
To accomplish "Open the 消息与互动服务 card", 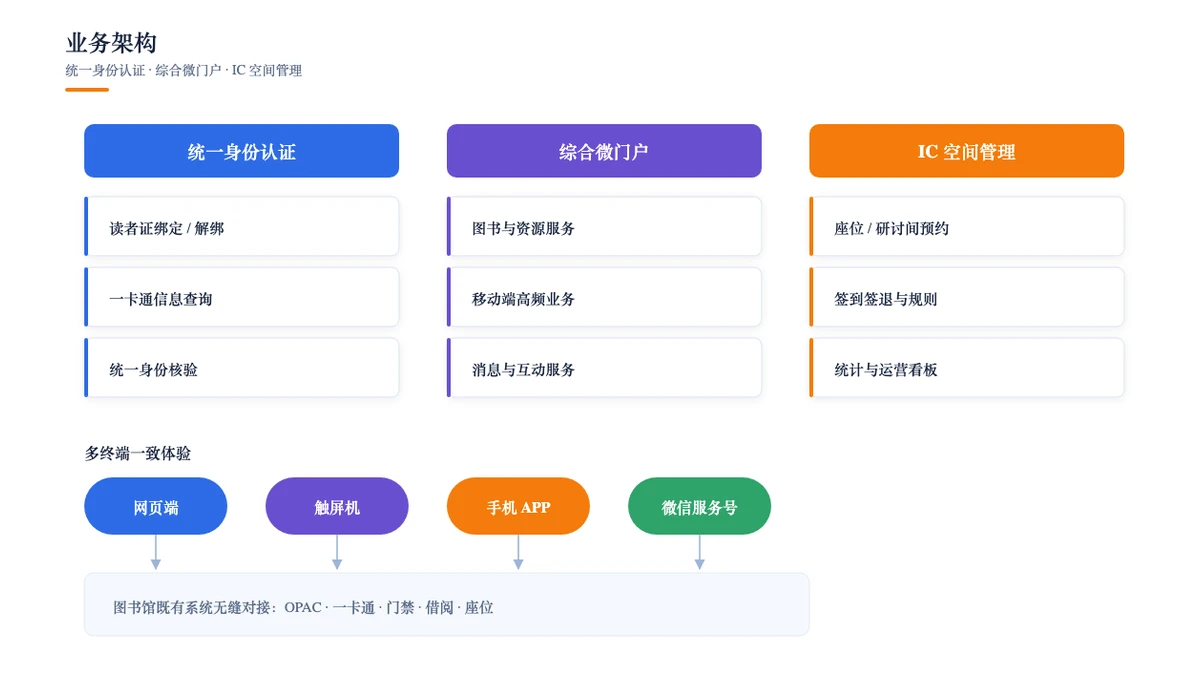I will click(x=604, y=368).
